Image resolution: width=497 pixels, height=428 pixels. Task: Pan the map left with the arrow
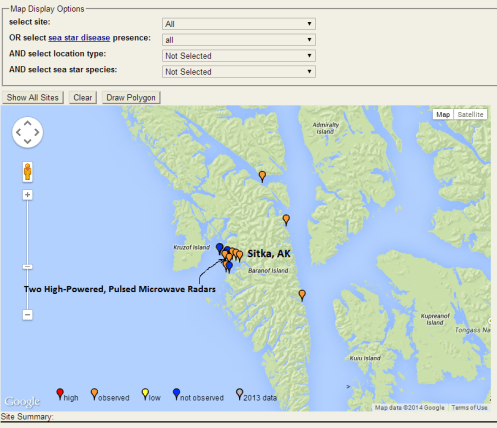(x=18, y=132)
